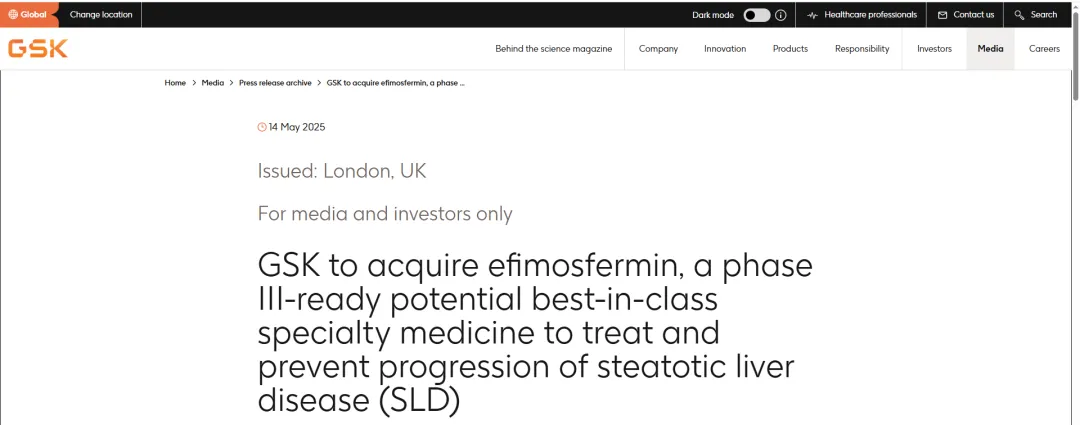Viewport: 1080px width, 425px height.
Task: Go to the Home breadcrumb link
Action: tap(175, 83)
